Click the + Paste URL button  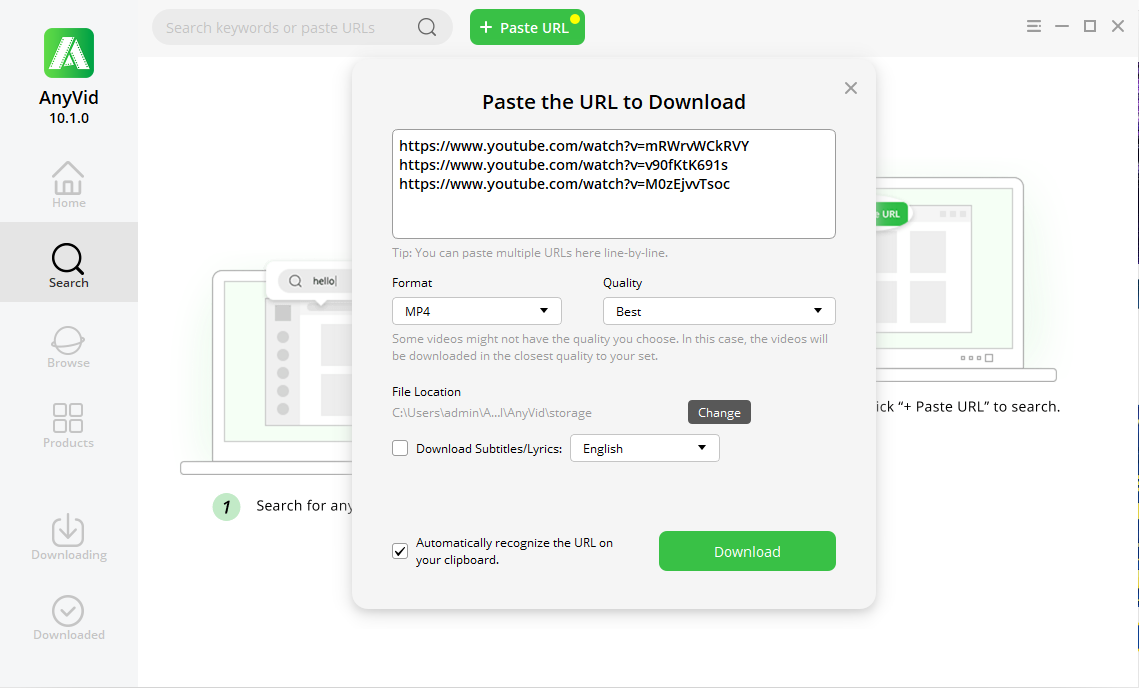click(x=527, y=28)
